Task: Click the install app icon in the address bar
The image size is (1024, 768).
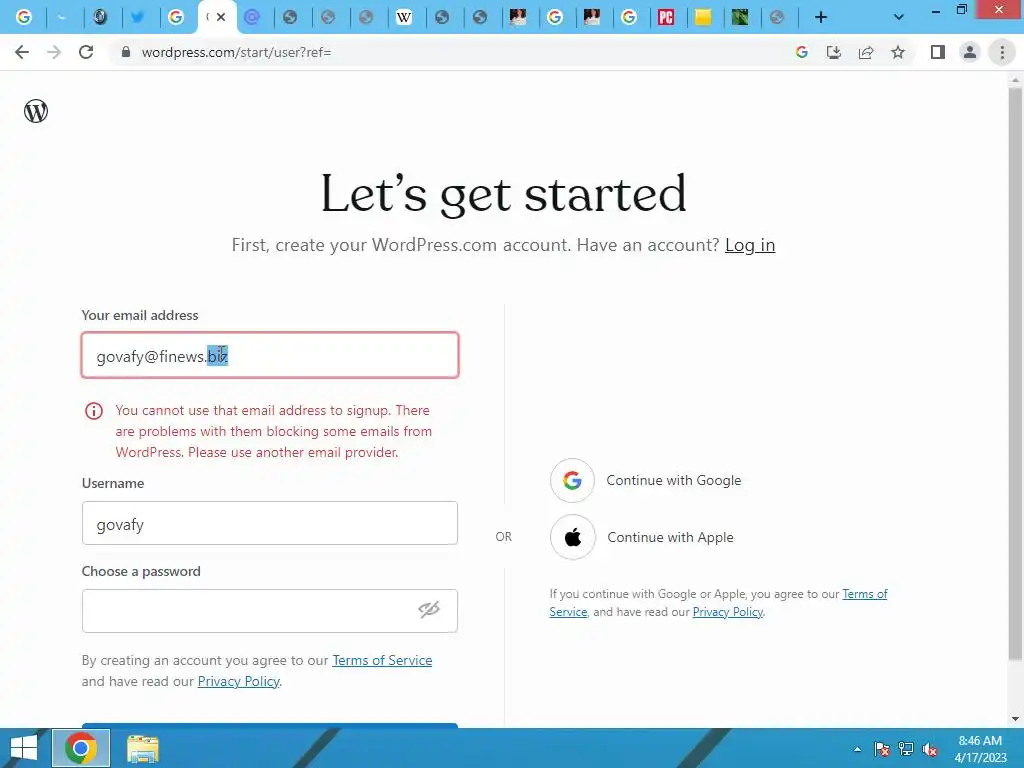Action: tap(833, 52)
